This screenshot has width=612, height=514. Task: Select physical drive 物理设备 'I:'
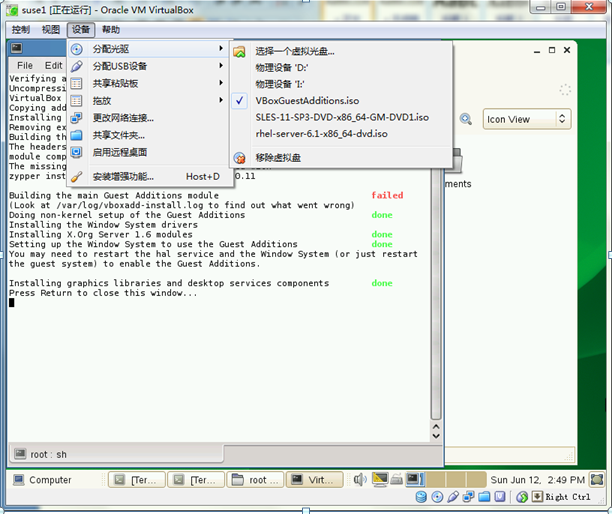(341, 84)
